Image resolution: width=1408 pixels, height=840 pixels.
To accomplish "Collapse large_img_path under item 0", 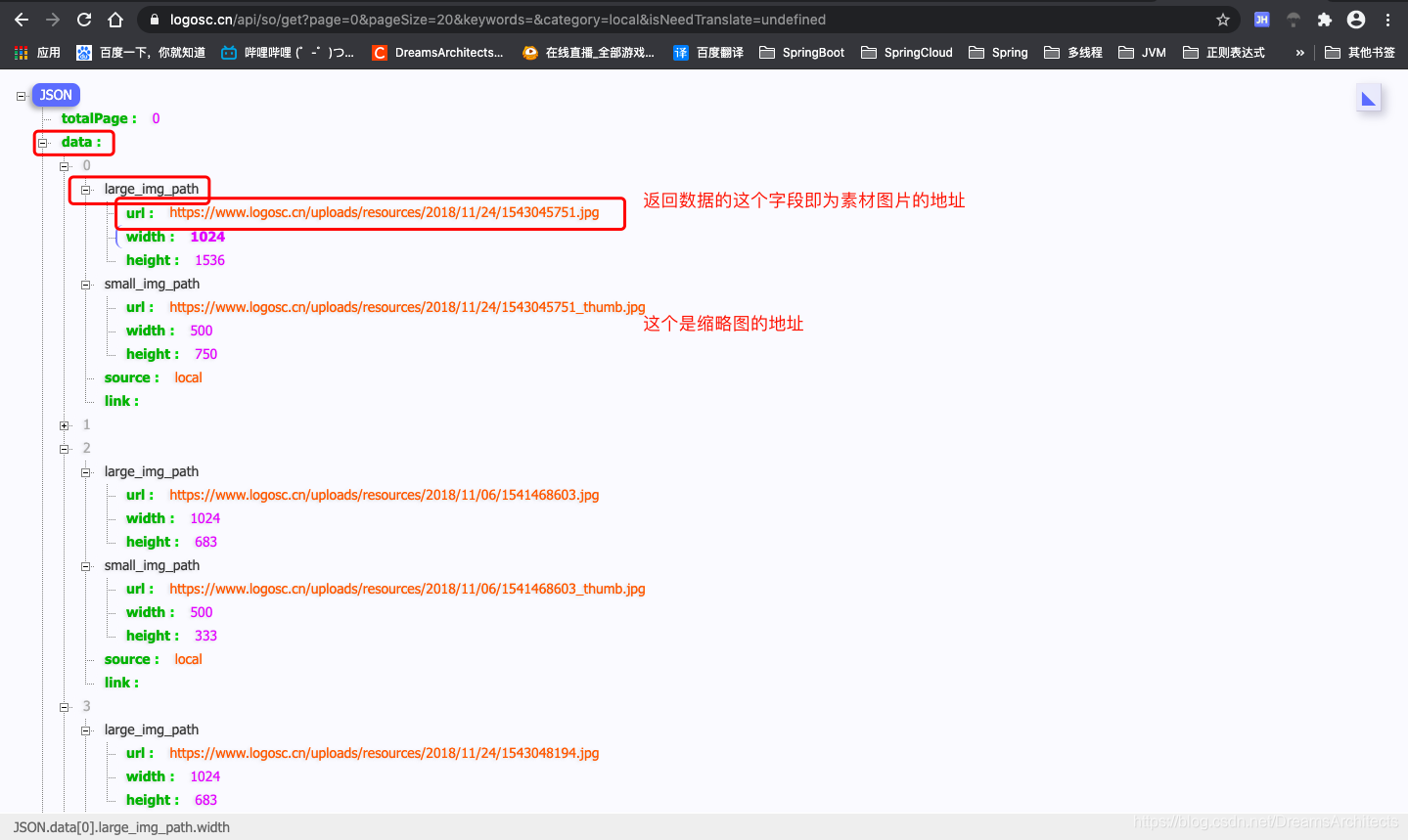I will 86,190.
